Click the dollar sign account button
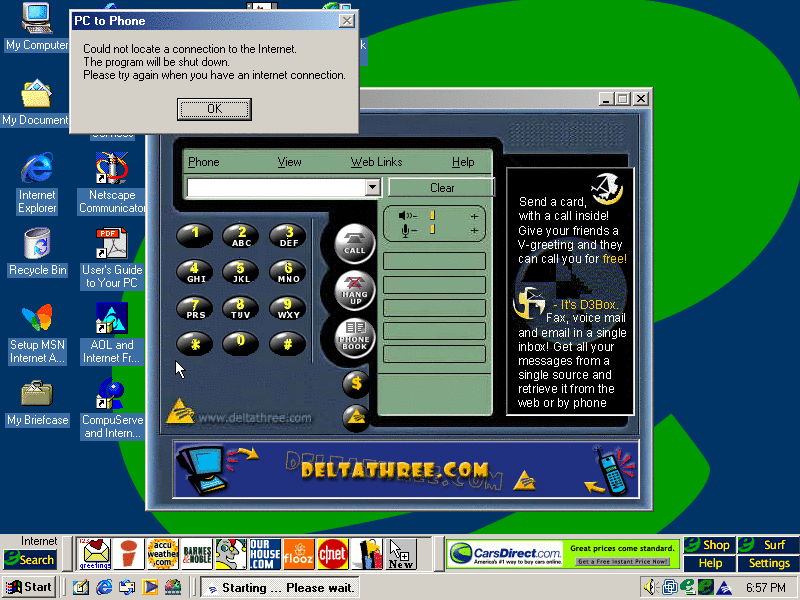Screen dimensions: 800x600 356,384
